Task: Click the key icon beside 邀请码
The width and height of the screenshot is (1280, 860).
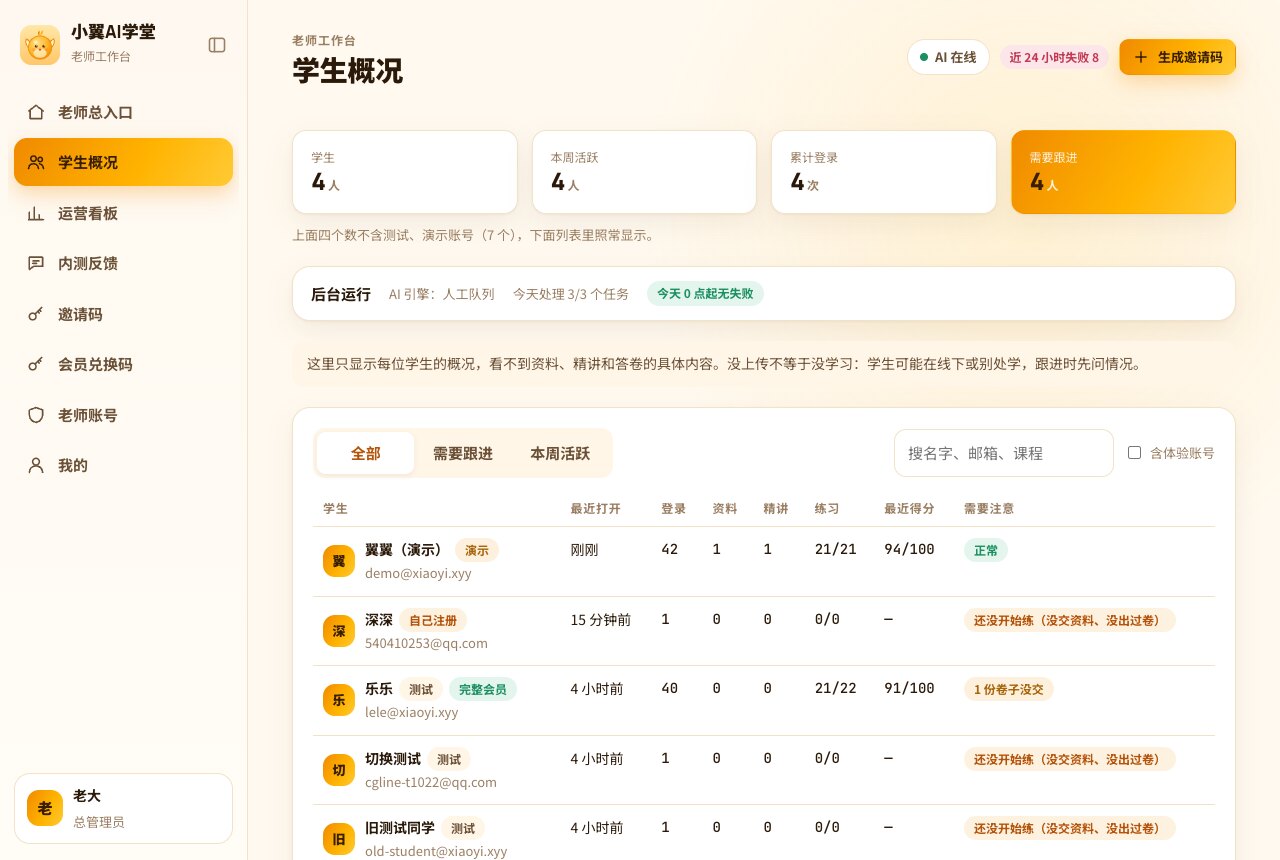Action: 36,314
